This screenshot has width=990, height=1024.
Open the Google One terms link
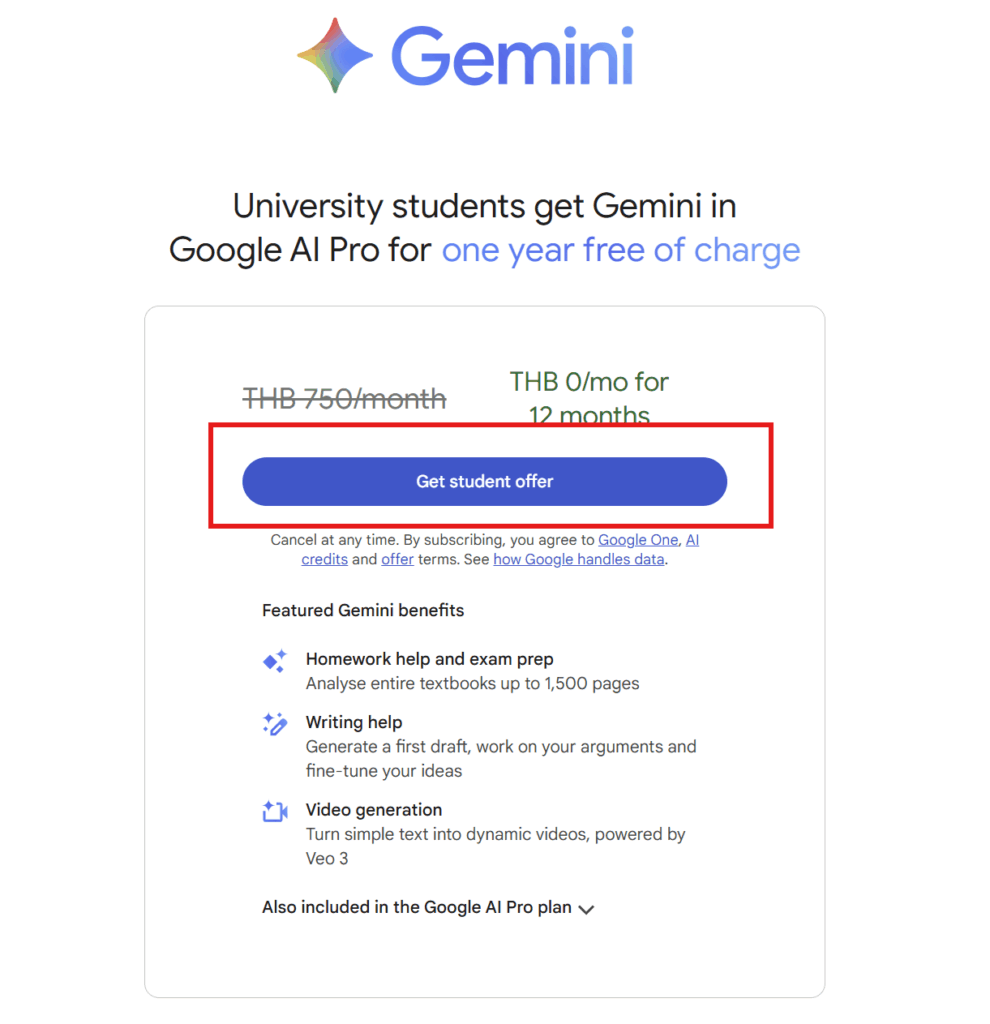click(638, 540)
